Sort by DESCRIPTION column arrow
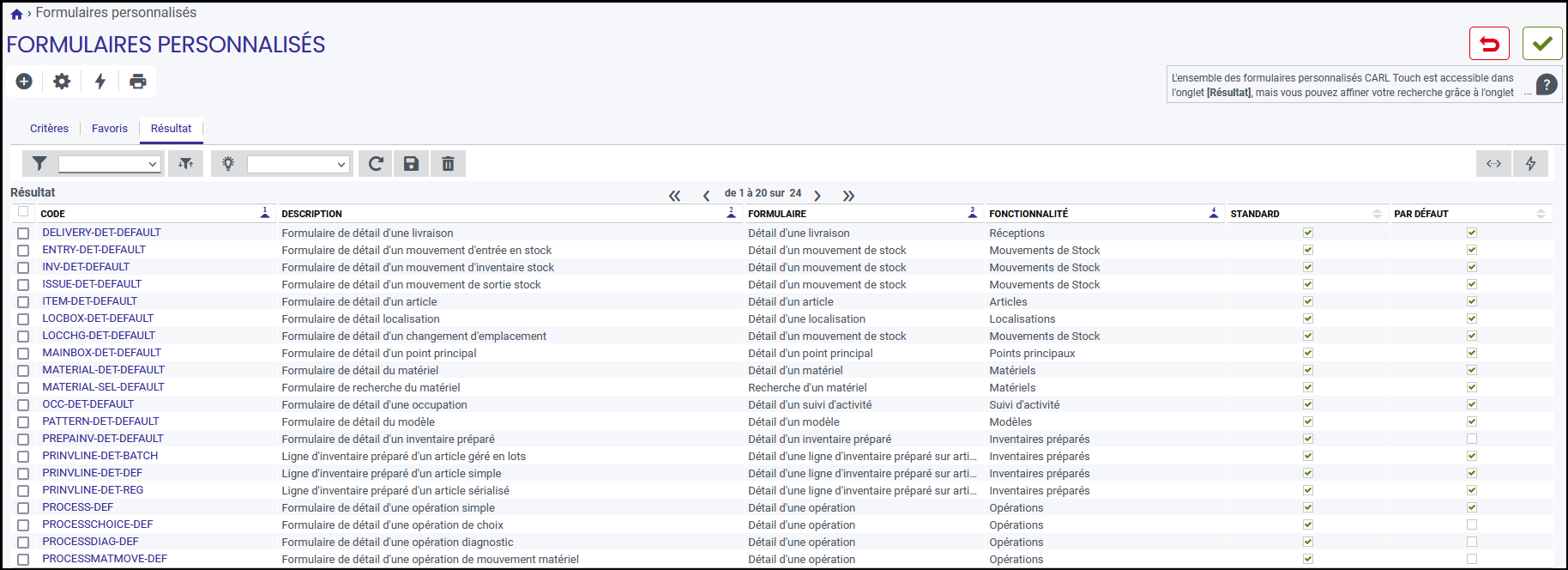The height and width of the screenshot is (570, 1568). (732, 213)
